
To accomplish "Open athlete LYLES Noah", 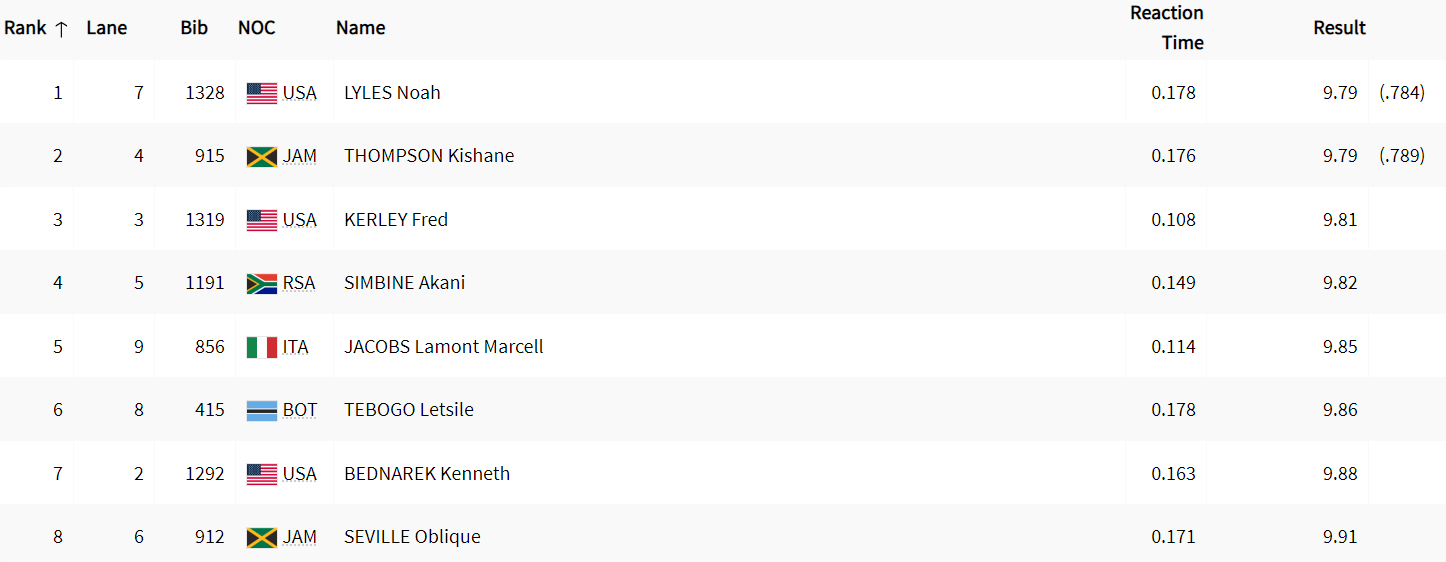I will pos(392,93).
